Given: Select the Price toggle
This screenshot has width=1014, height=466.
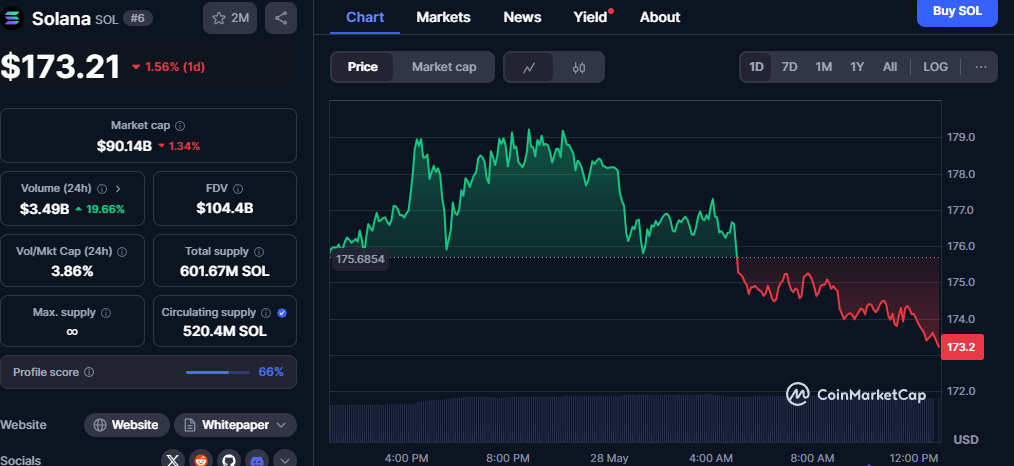Looking at the screenshot, I should (x=362, y=67).
